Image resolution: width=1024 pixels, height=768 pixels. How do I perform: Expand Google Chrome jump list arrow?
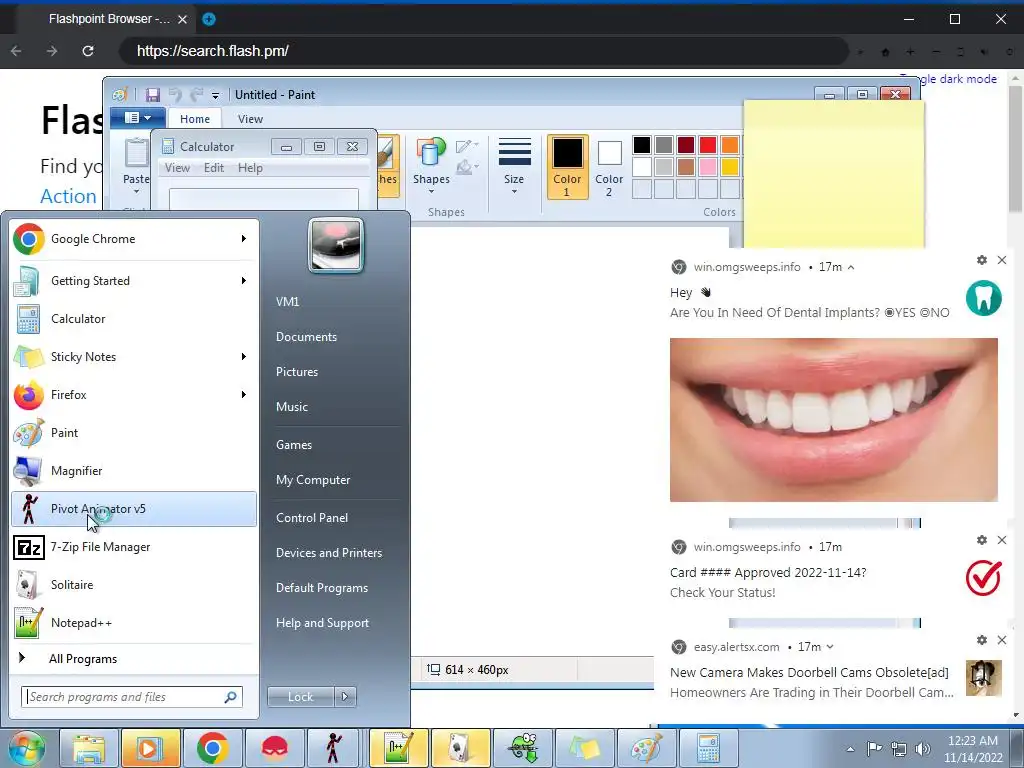click(x=244, y=239)
